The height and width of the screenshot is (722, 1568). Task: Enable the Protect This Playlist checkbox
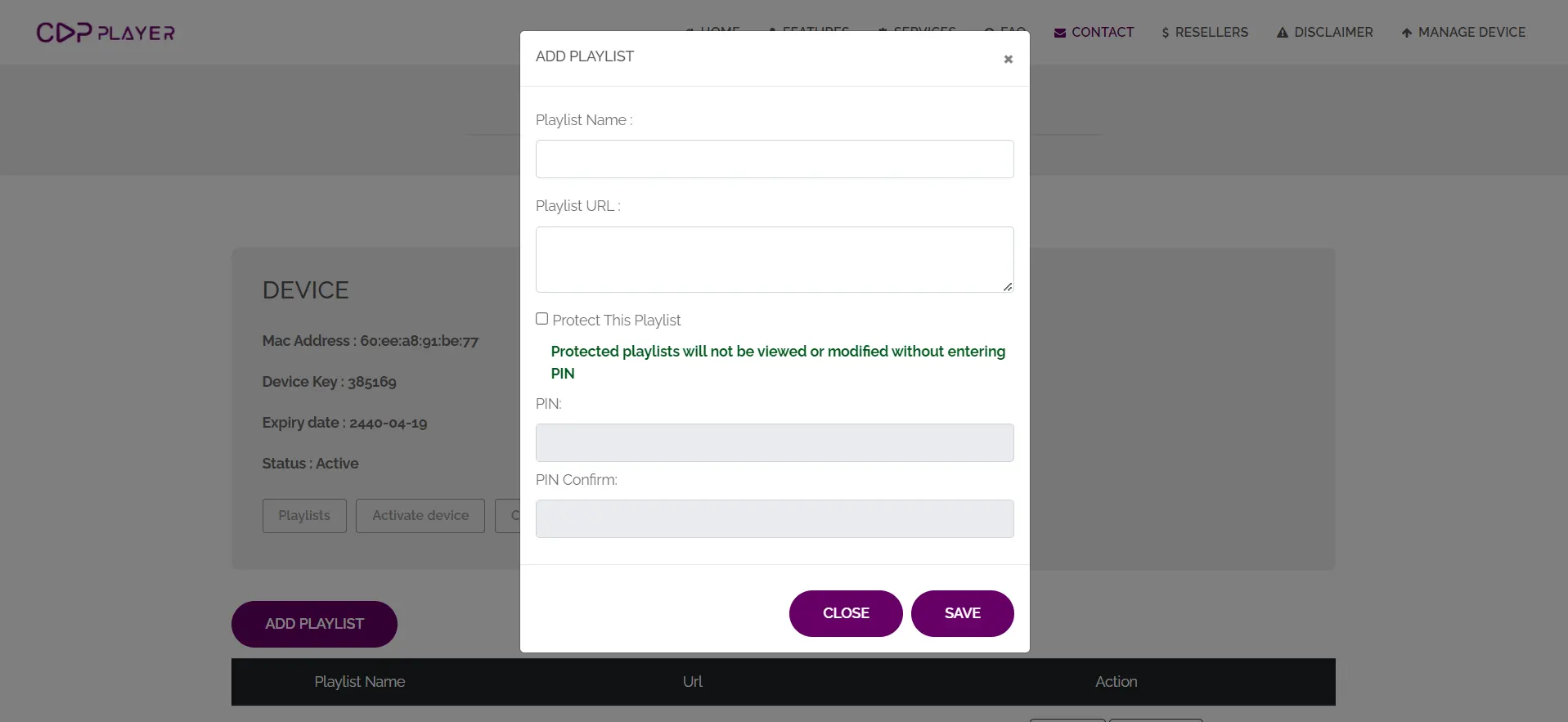(541, 319)
